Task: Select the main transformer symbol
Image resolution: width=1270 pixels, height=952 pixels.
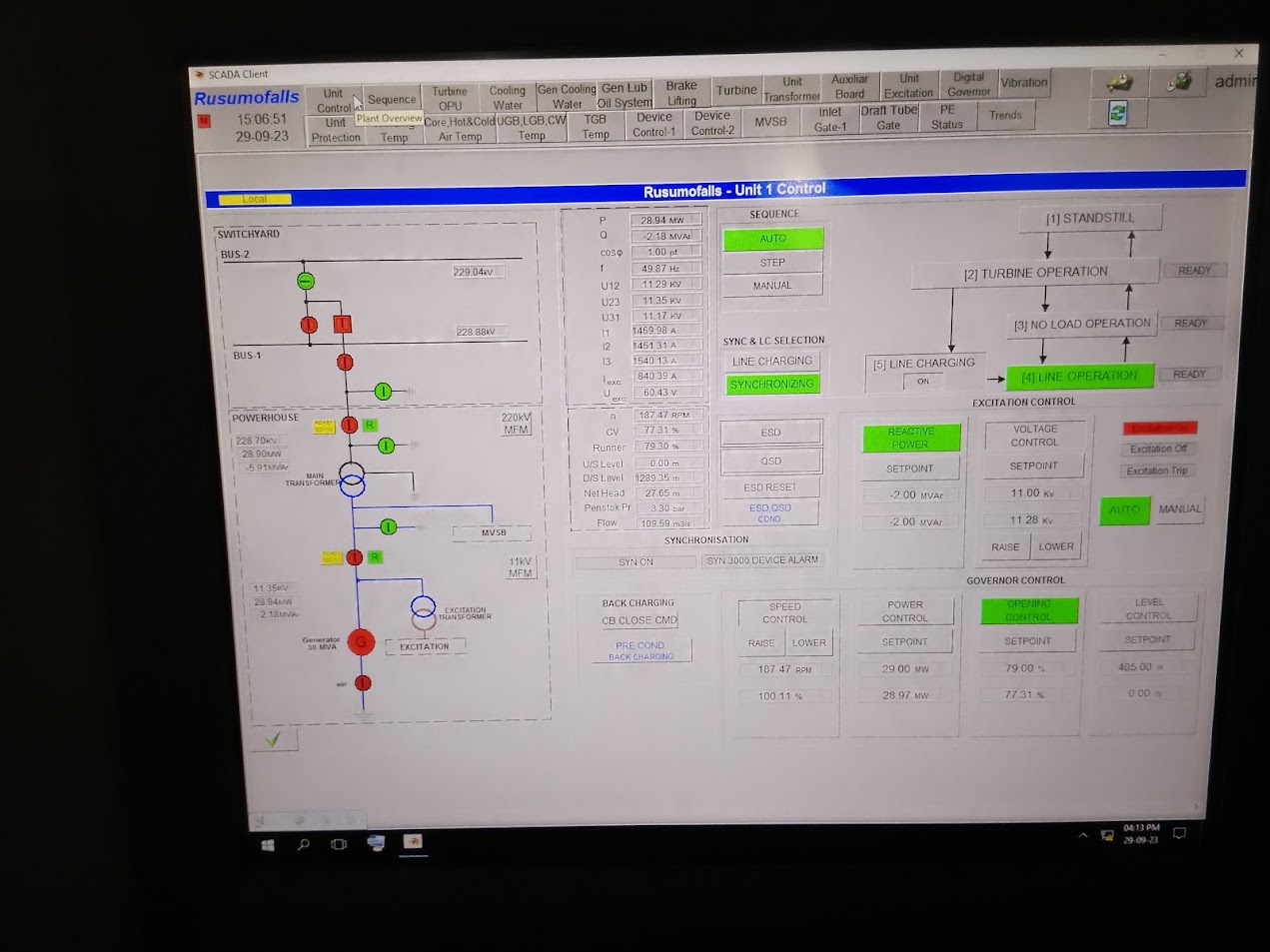Action: coord(352,479)
